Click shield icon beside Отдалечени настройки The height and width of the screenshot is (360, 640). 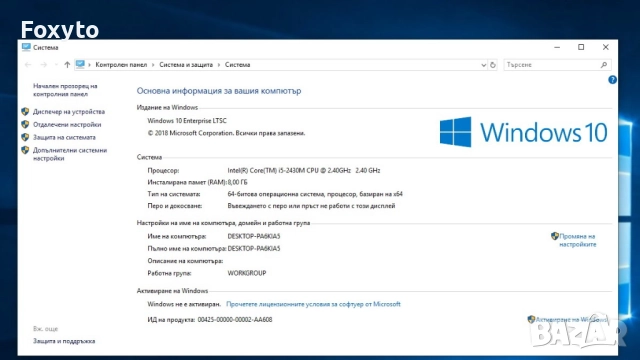(x=25, y=124)
